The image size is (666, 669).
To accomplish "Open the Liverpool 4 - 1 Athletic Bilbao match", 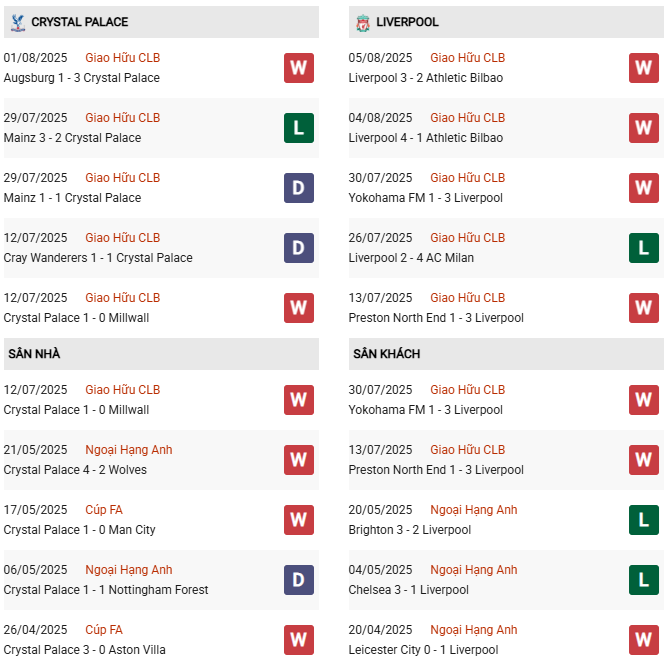I will (425, 138).
